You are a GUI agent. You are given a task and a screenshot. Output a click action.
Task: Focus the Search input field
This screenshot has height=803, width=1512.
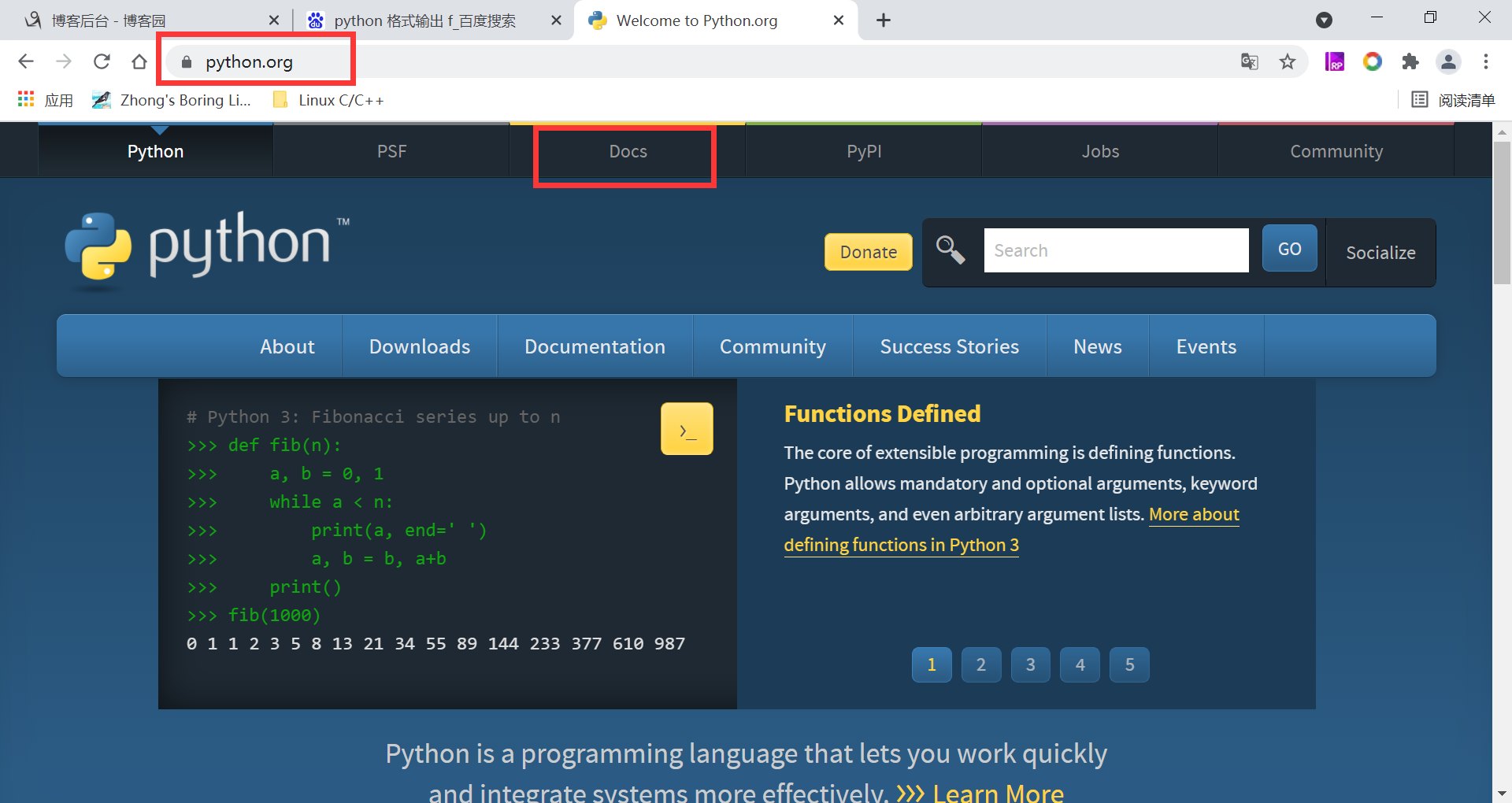pos(1117,250)
